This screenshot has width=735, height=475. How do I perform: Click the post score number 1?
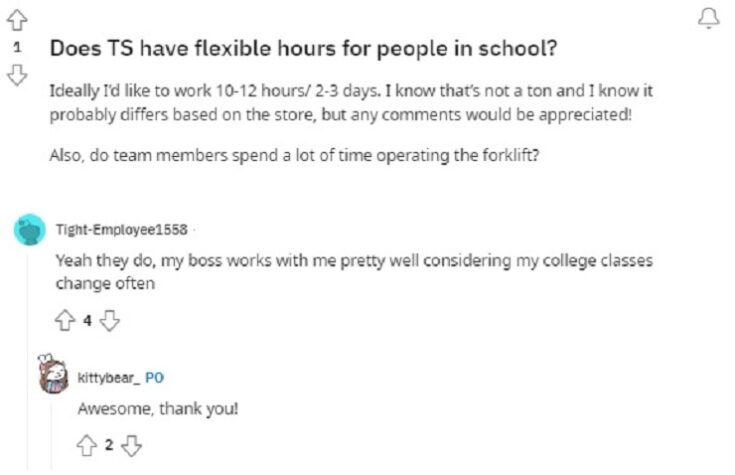click(x=17, y=47)
